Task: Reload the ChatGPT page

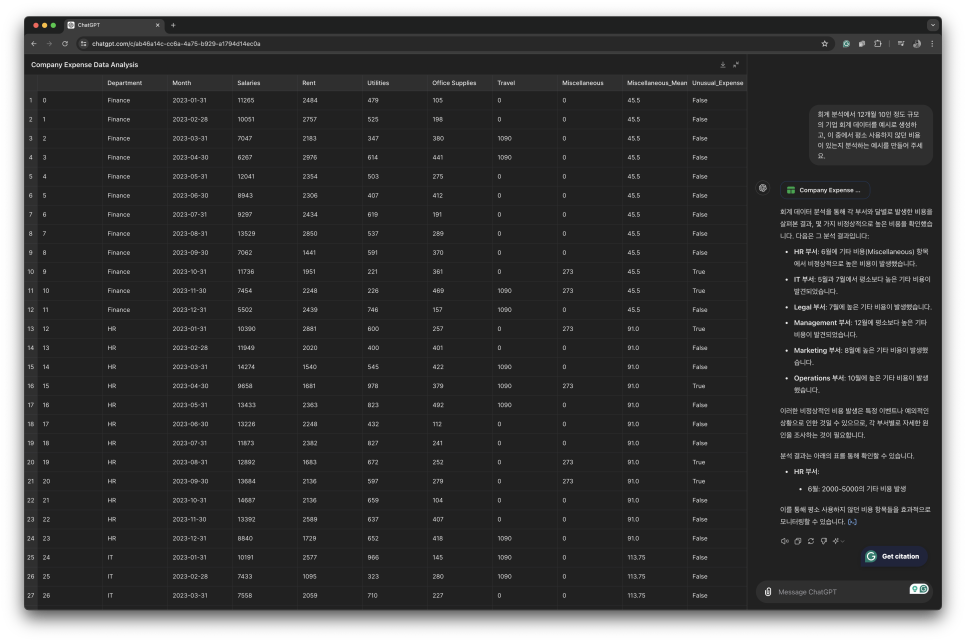Action: [x=65, y=44]
